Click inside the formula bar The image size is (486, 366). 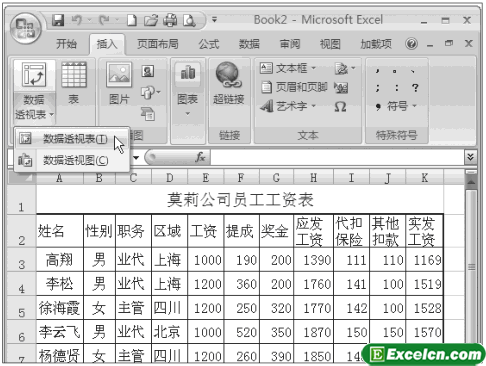coord(337,157)
